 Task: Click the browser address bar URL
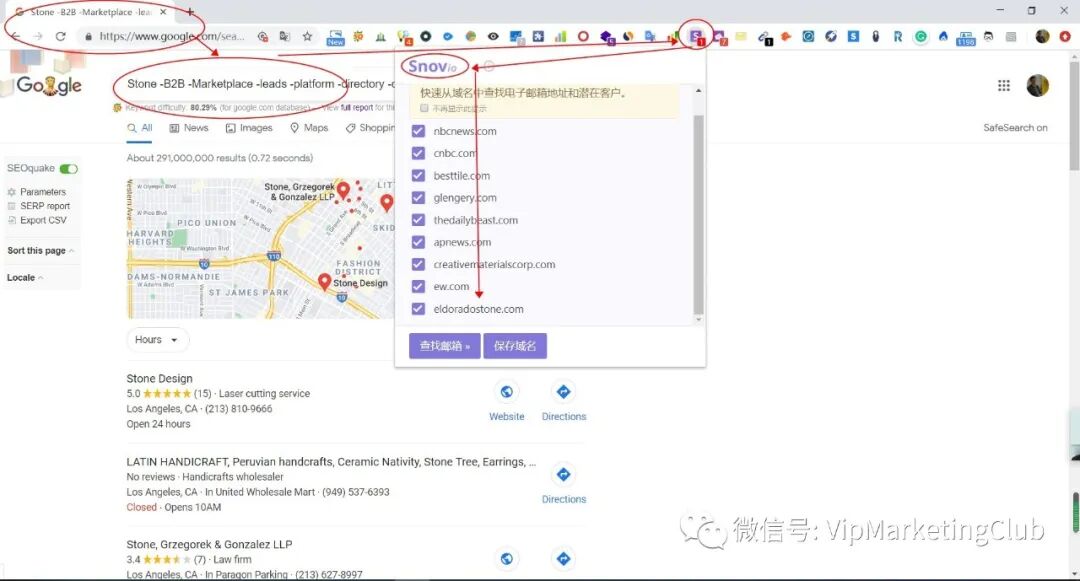pos(172,36)
